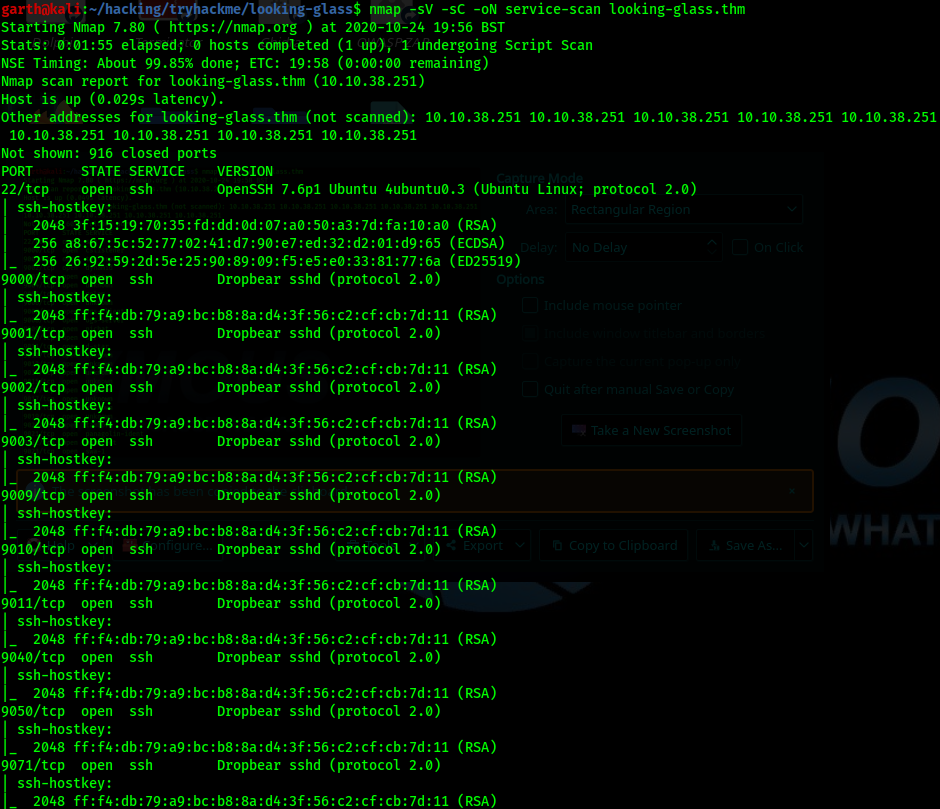Viewport: 940px width, 809px height.
Task: Click the 9040/tcp Dropbear sshd row
Action: tap(221, 657)
